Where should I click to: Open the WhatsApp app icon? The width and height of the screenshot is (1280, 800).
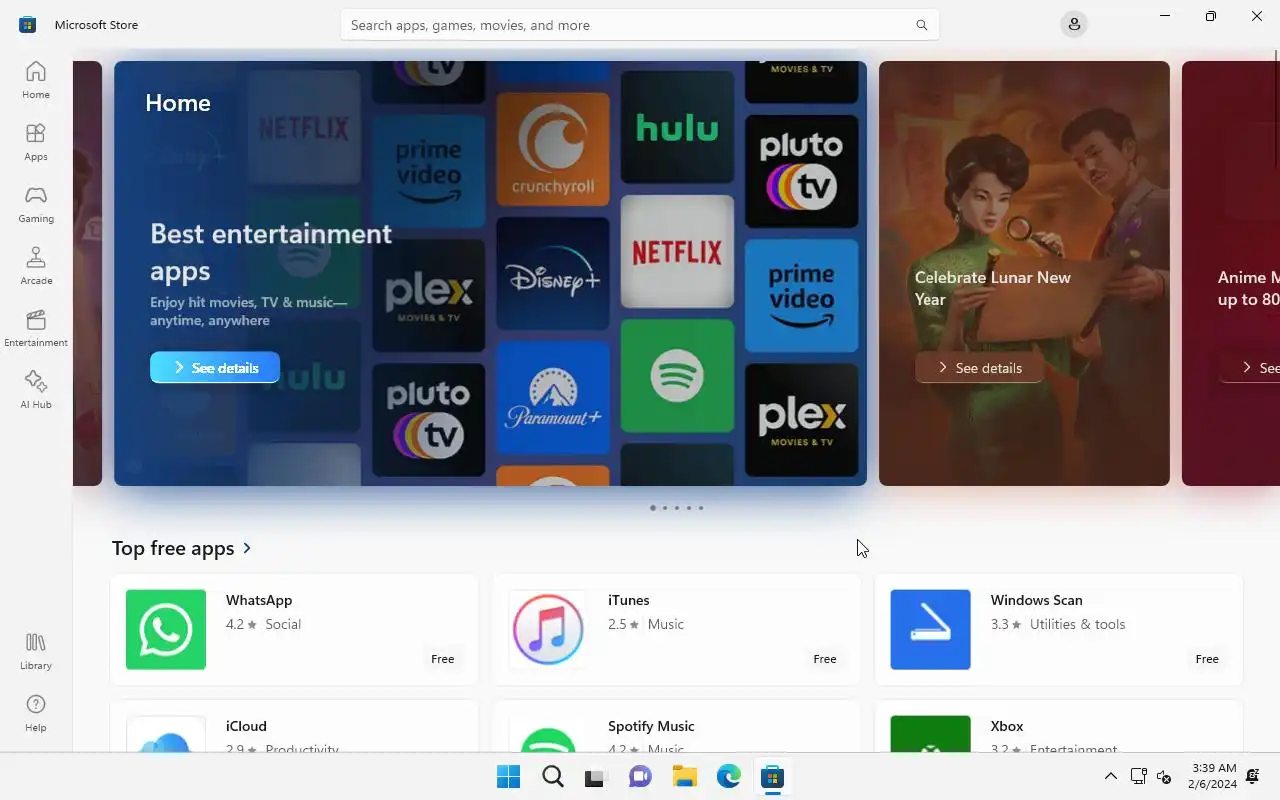pos(166,629)
